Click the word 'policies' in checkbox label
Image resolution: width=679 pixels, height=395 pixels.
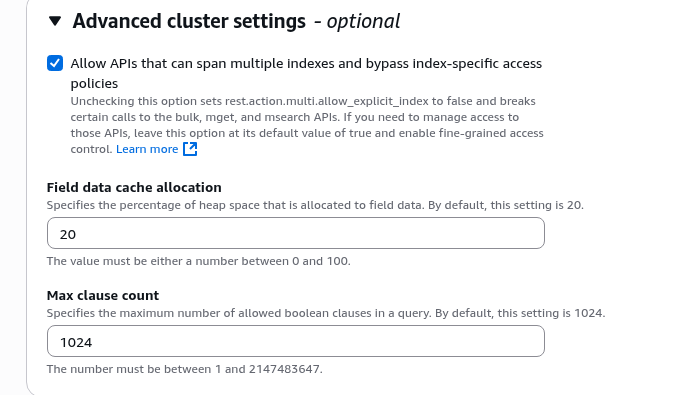coord(94,84)
